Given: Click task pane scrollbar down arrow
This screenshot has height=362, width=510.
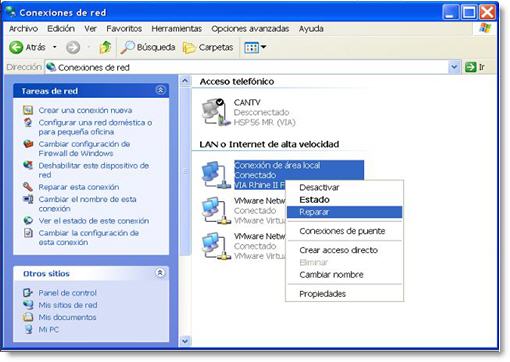Looking at the screenshot, I should click(185, 341).
